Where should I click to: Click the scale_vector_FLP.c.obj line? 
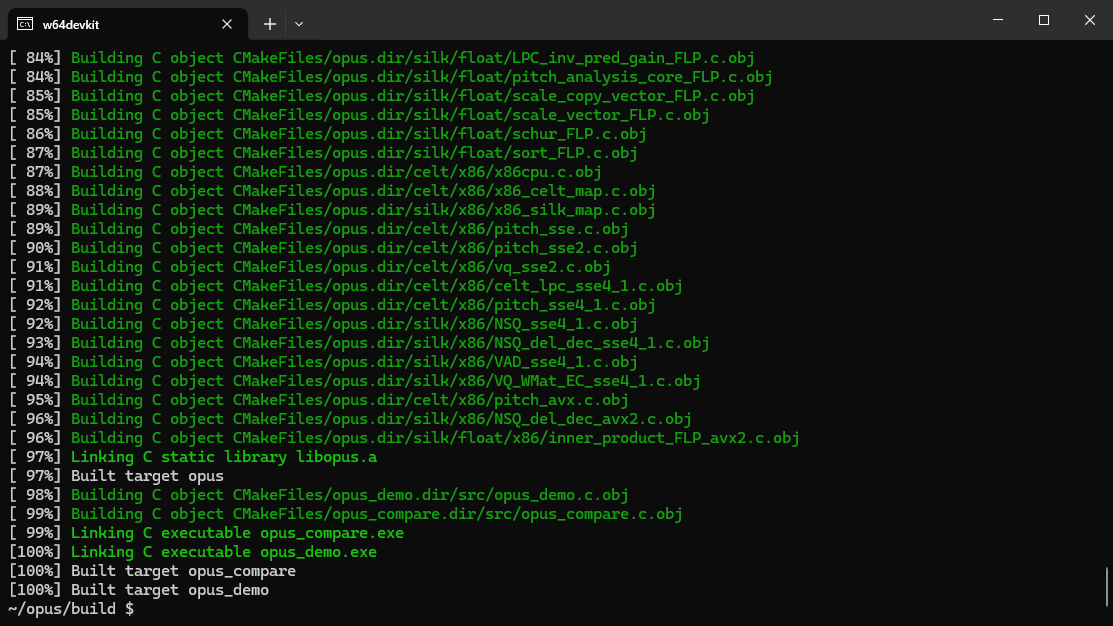coord(359,115)
